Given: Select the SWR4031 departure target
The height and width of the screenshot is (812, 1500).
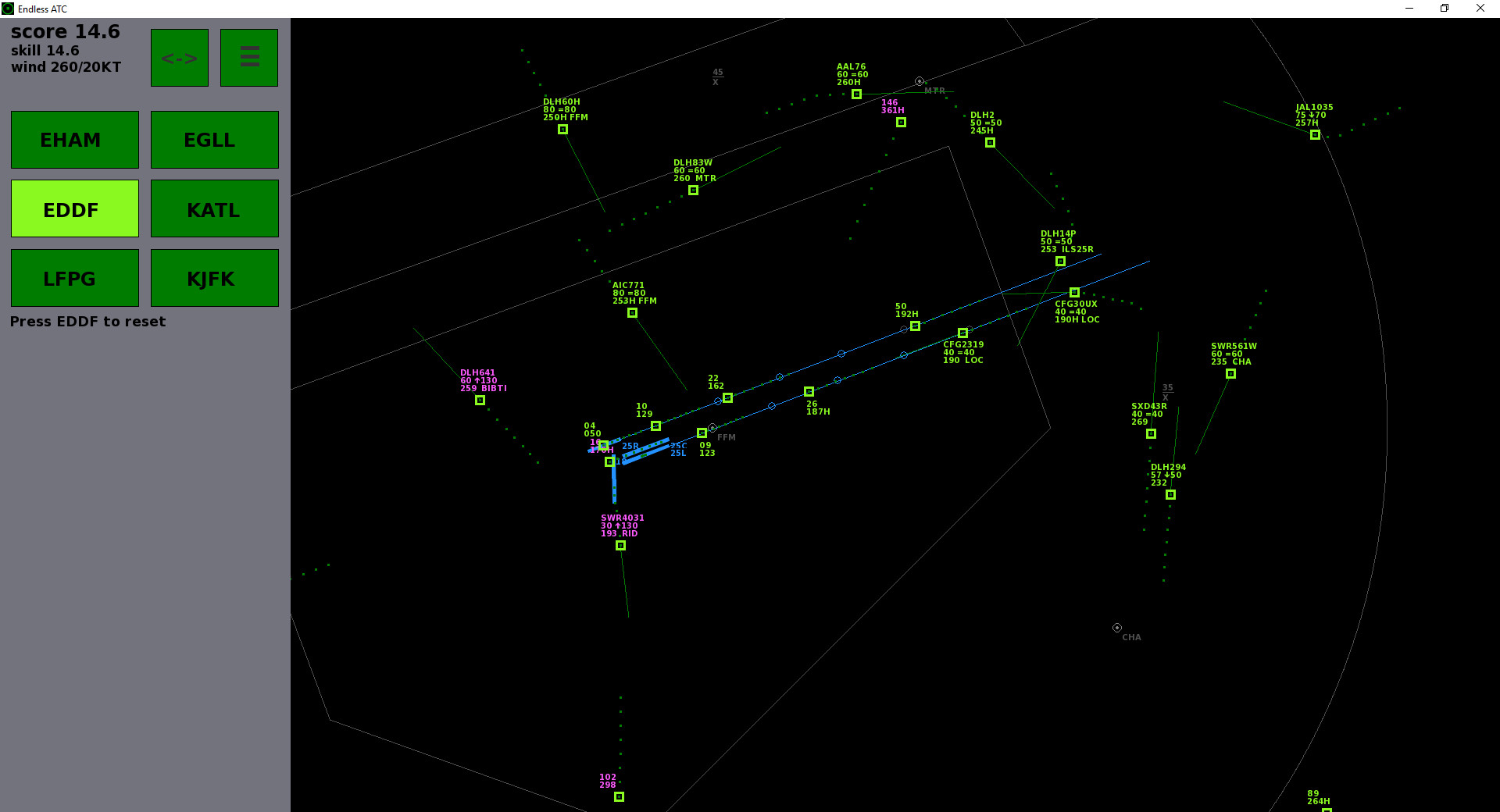Looking at the screenshot, I should tap(620, 546).
